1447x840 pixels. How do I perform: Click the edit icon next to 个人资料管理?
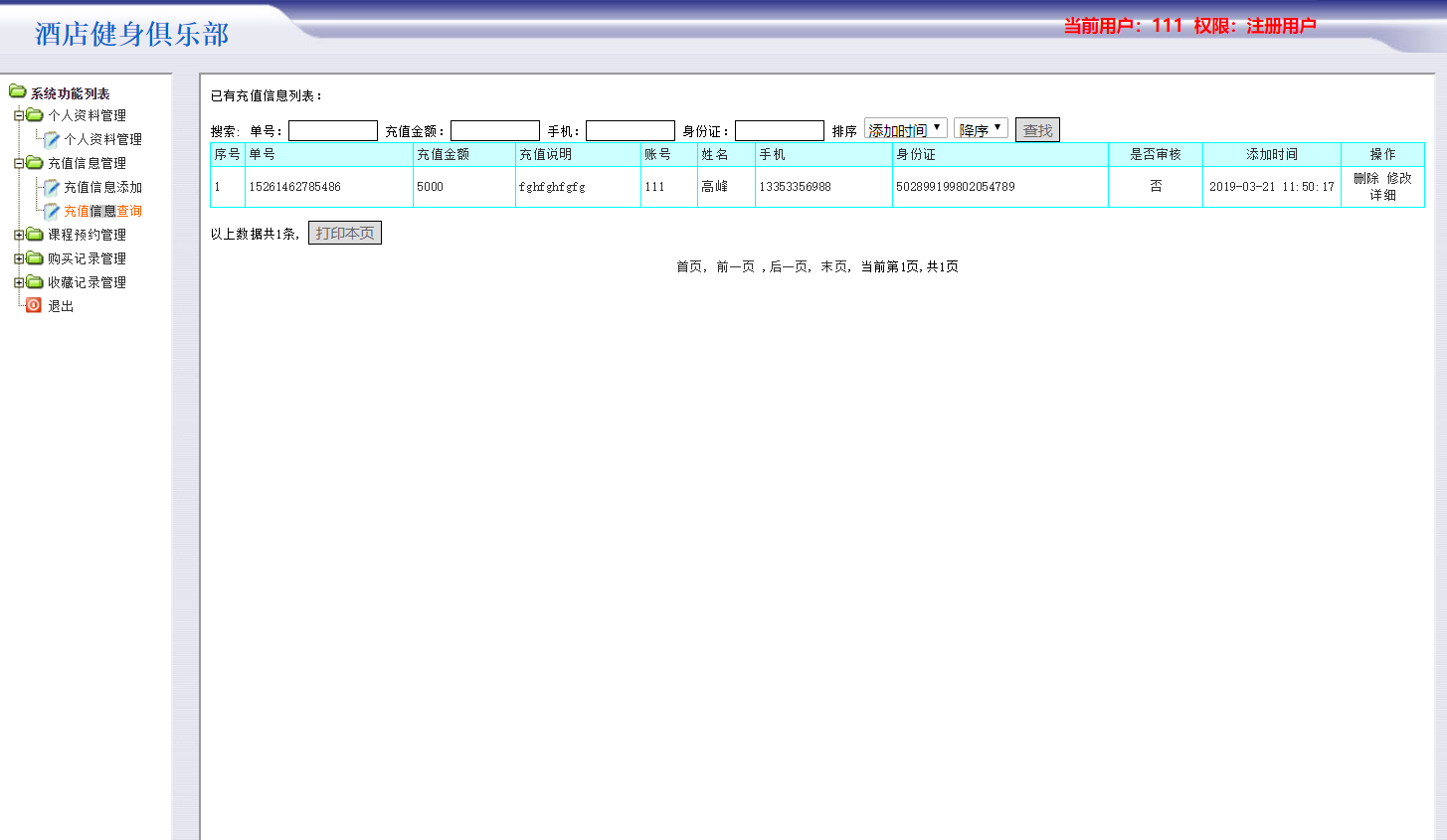[49, 139]
